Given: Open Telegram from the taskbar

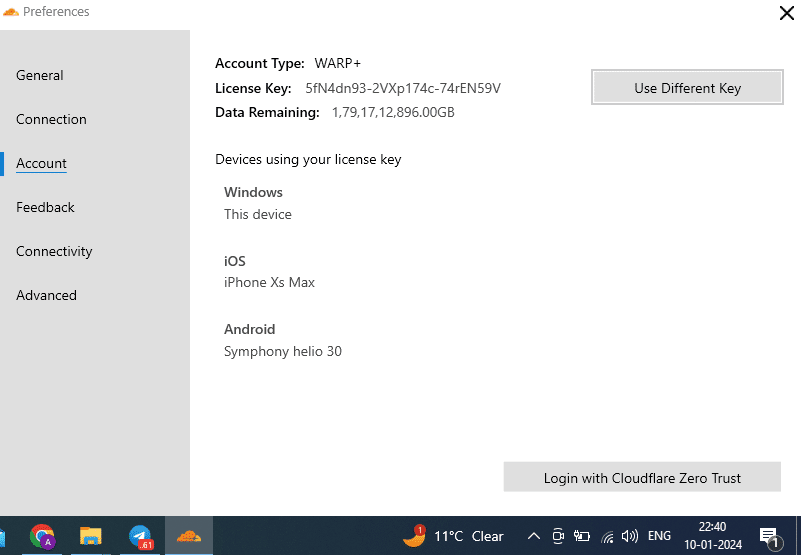Looking at the screenshot, I should pyautogui.click(x=140, y=536).
